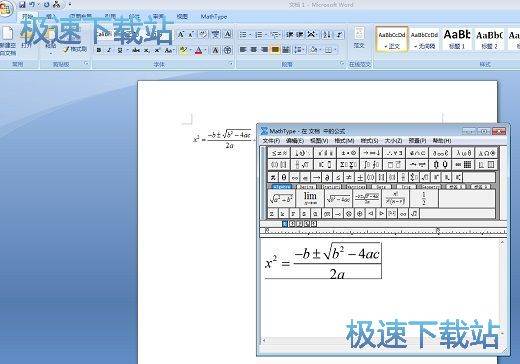Screen dimensions: 520x364
Task: Apply the 标题 1 style
Action: [457, 39]
